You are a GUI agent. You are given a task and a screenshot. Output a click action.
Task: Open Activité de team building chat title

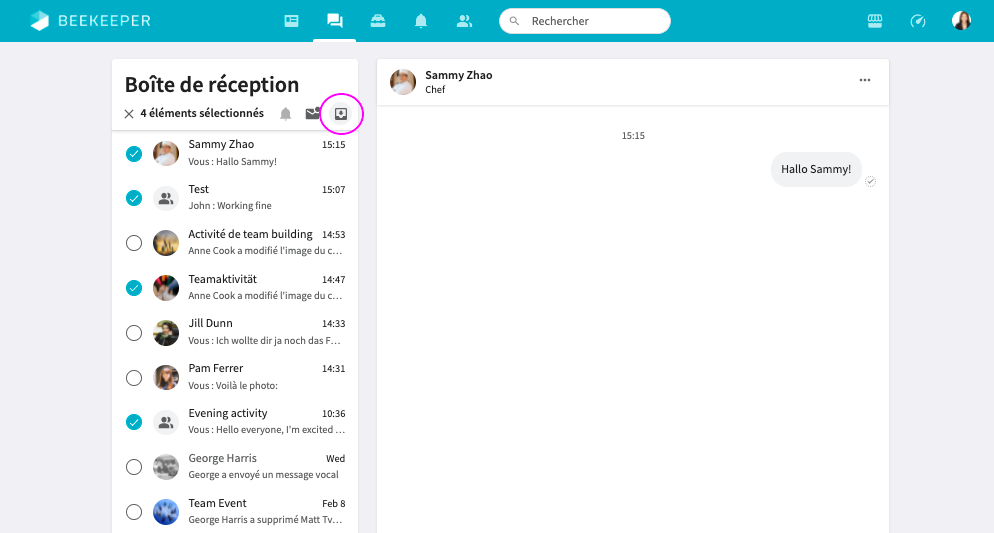pos(250,234)
